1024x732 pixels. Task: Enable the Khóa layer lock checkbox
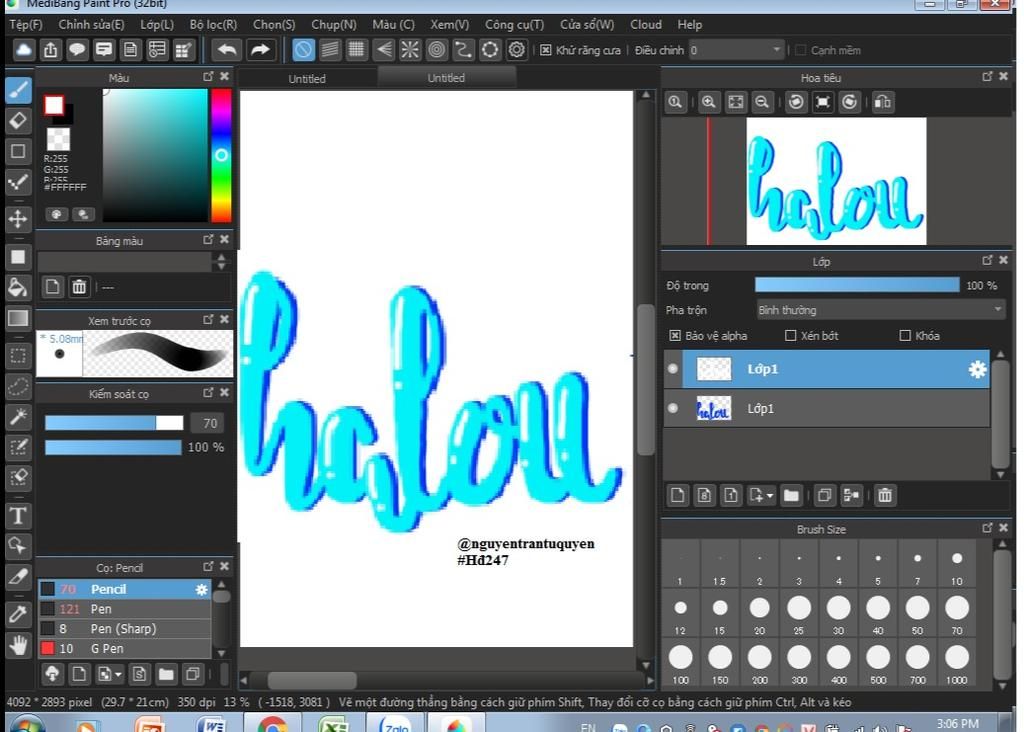point(904,336)
